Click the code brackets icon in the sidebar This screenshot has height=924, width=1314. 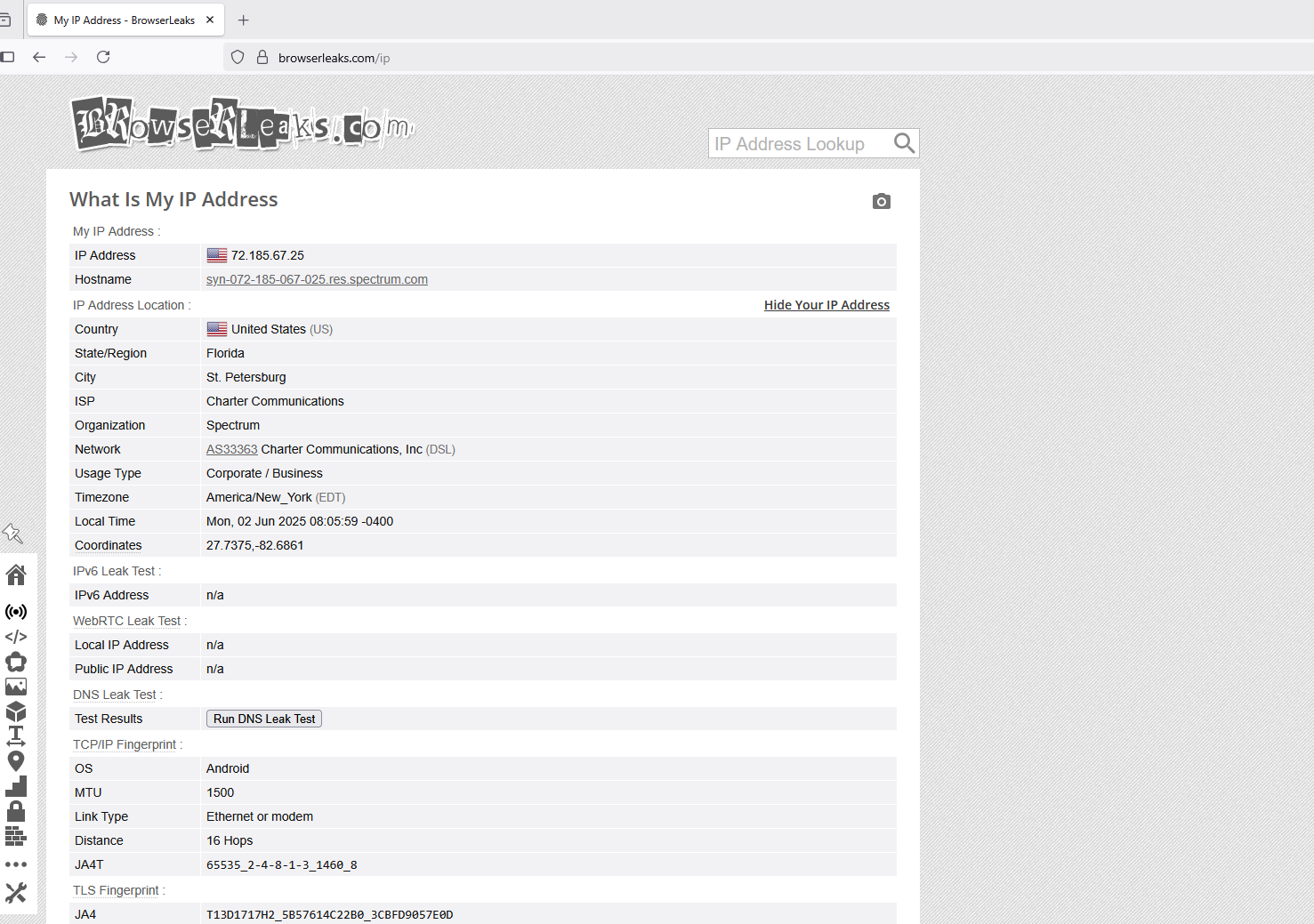16,637
